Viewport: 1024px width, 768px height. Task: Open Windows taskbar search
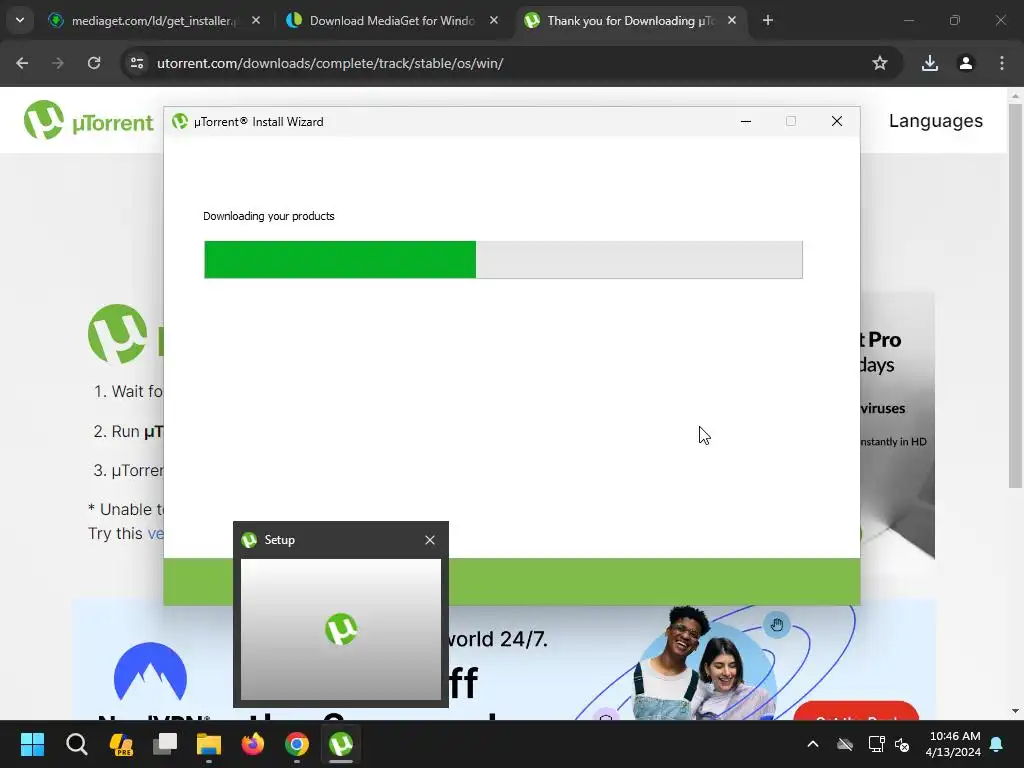click(x=76, y=744)
